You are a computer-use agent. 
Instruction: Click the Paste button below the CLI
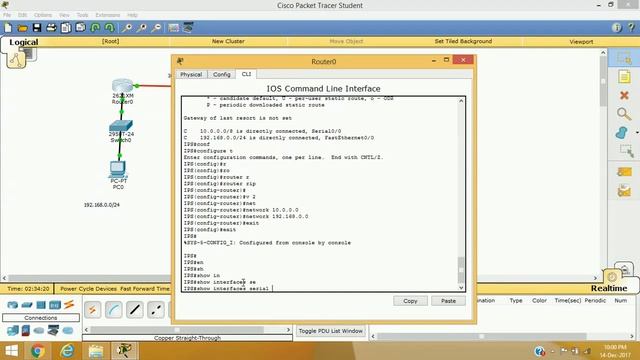tap(448, 301)
